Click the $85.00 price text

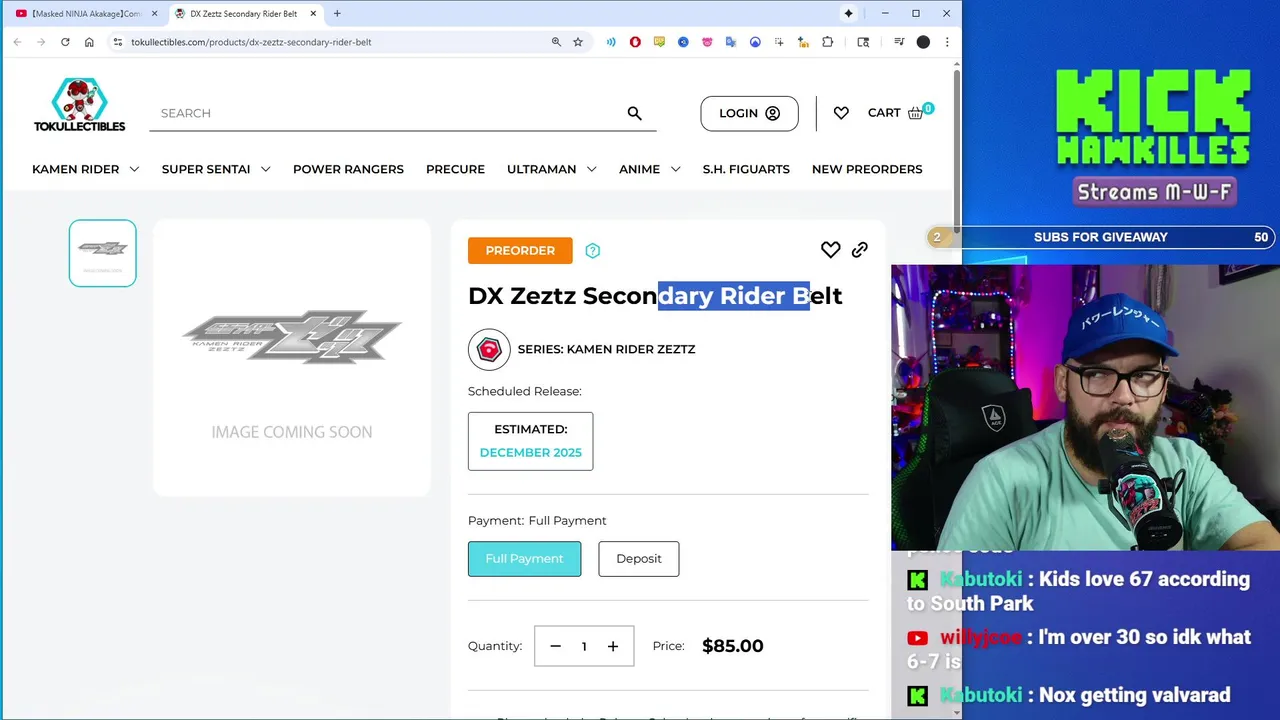[733, 646]
